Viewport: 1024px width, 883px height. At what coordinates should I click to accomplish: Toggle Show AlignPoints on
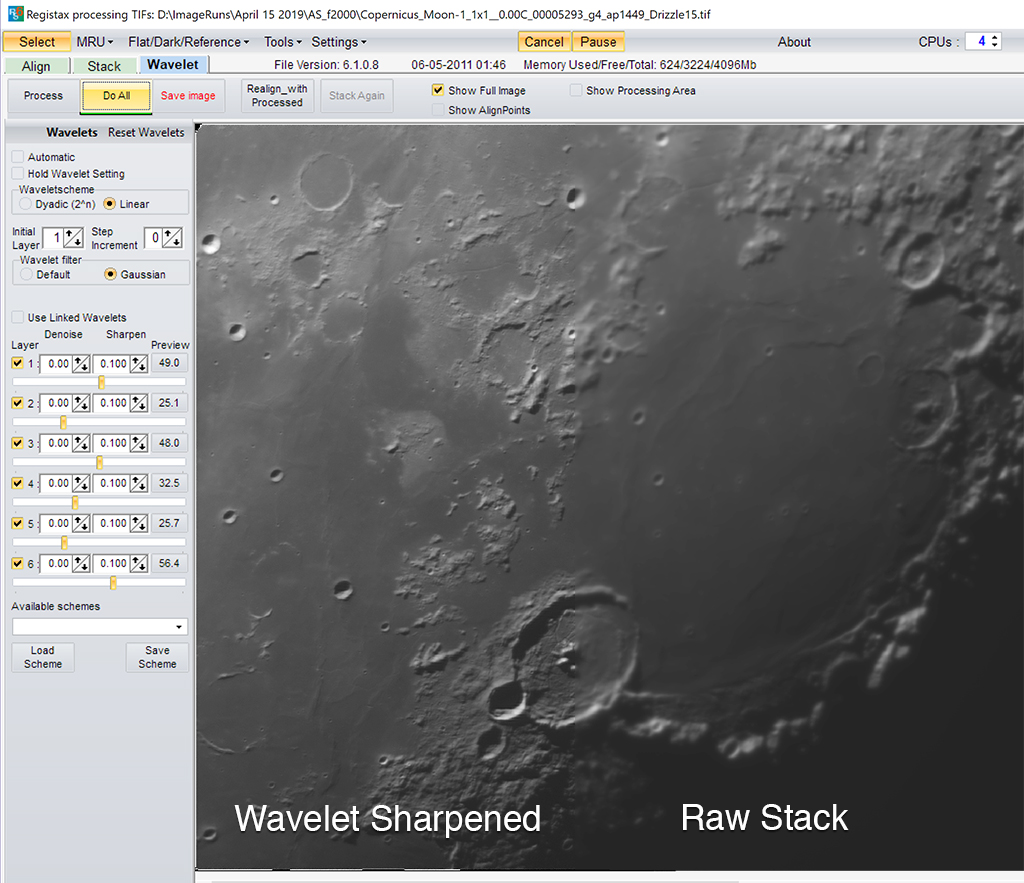(437, 110)
